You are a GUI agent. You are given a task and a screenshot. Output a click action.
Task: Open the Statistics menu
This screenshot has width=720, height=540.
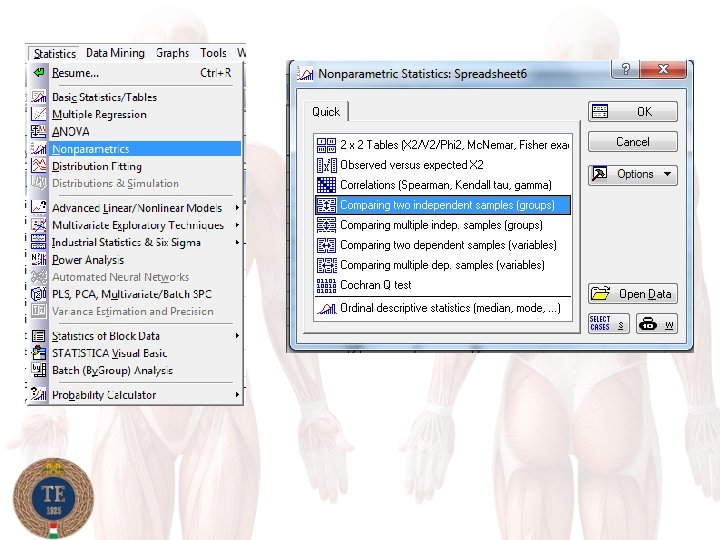click(54, 53)
